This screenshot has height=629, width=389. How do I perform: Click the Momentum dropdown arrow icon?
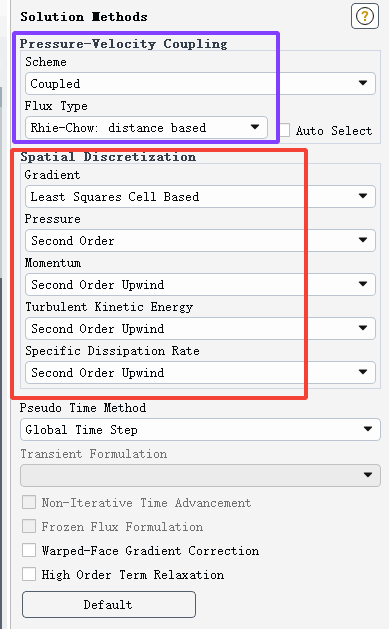point(363,284)
